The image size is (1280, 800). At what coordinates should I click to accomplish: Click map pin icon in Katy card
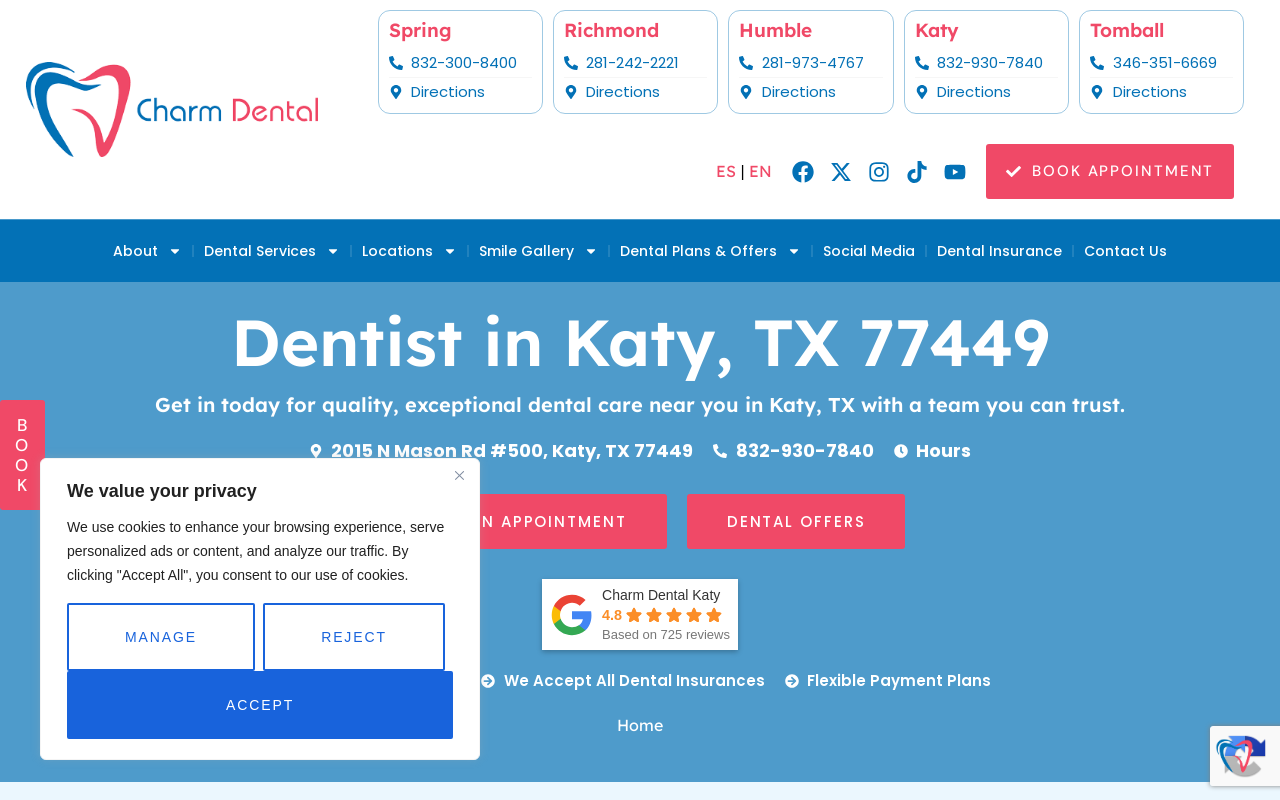pyautogui.click(x=922, y=92)
